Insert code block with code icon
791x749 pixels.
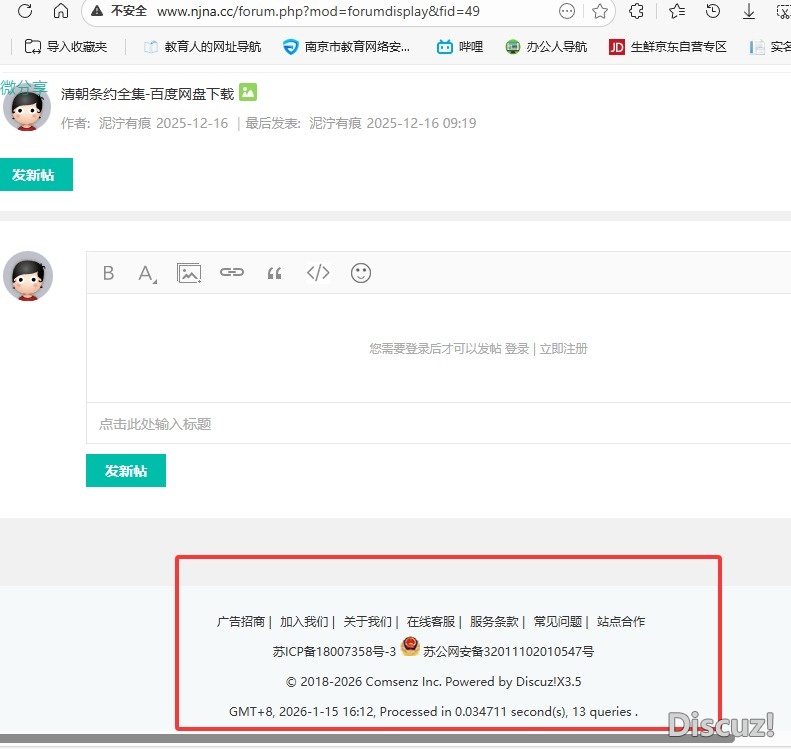pos(318,273)
